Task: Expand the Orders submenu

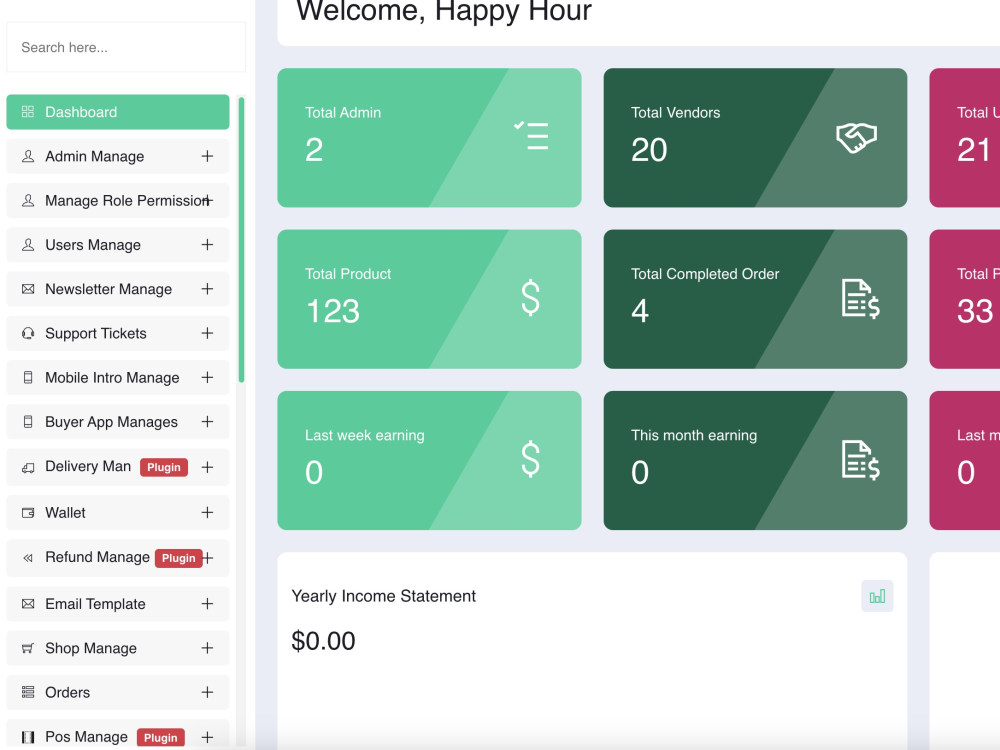Action: (x=207, y=692)
